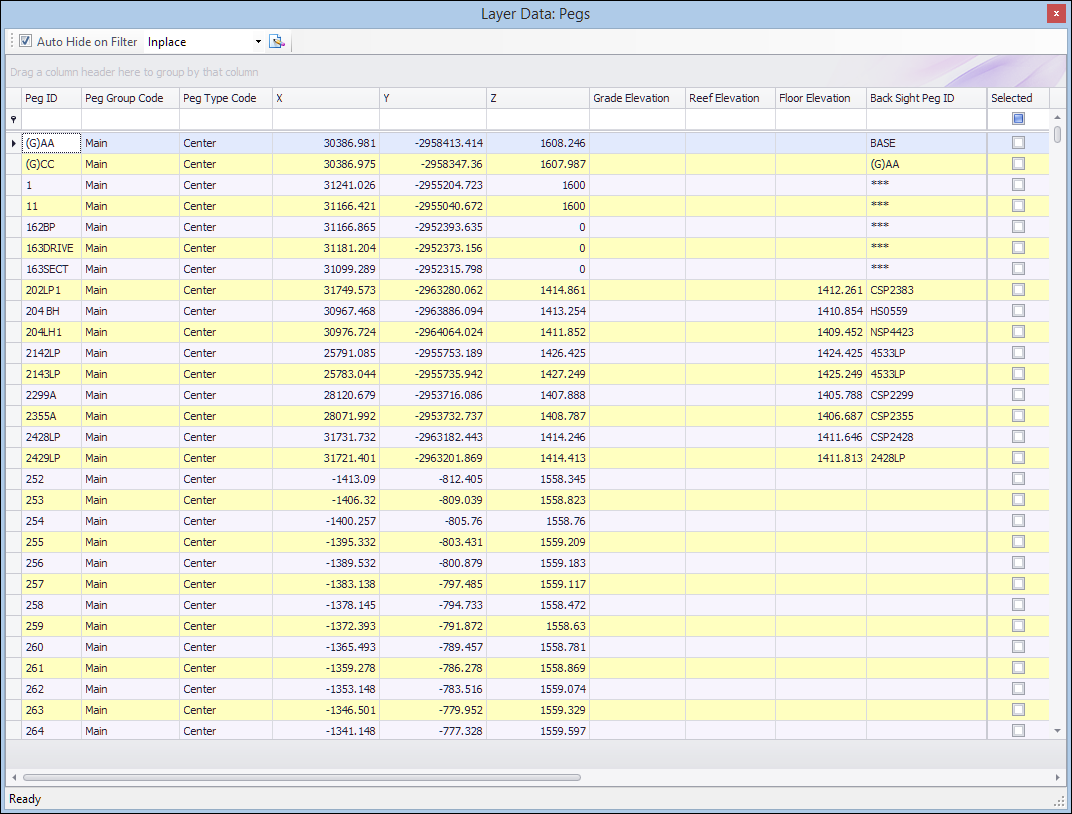This screenshot has width=1072, height=814.
Task: Sort by Peg ID column header
Action: click(51, 98)
